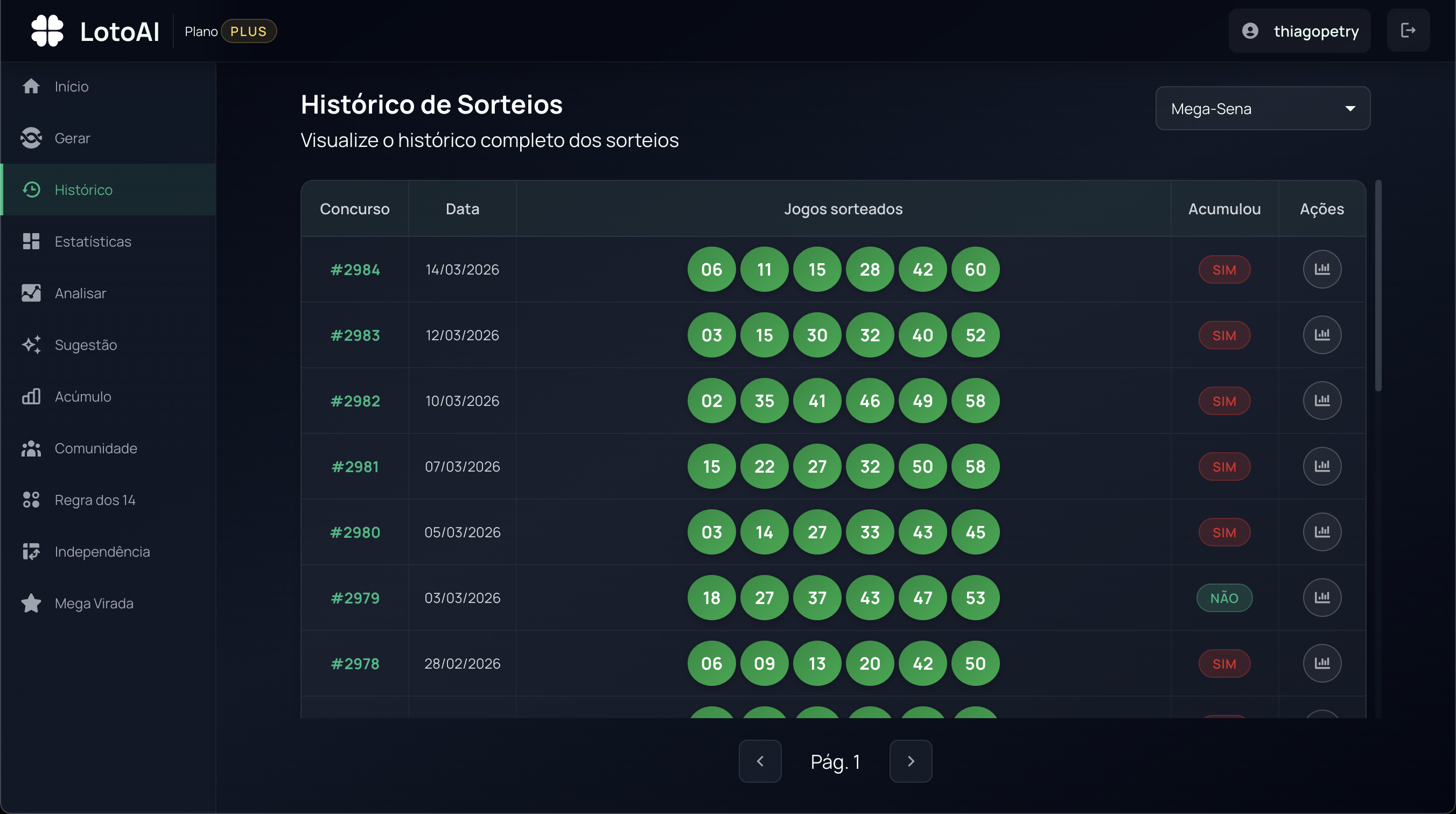Click the Jogos sorteados column header

843,209
